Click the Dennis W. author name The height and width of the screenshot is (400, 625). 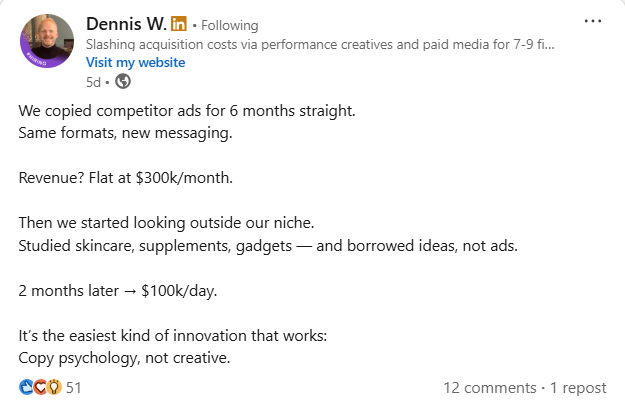pos(126,24)
